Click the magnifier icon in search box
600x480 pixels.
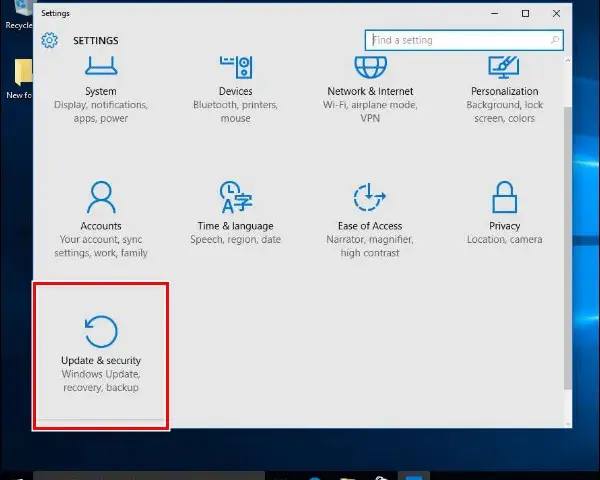(x=554, y=40)
